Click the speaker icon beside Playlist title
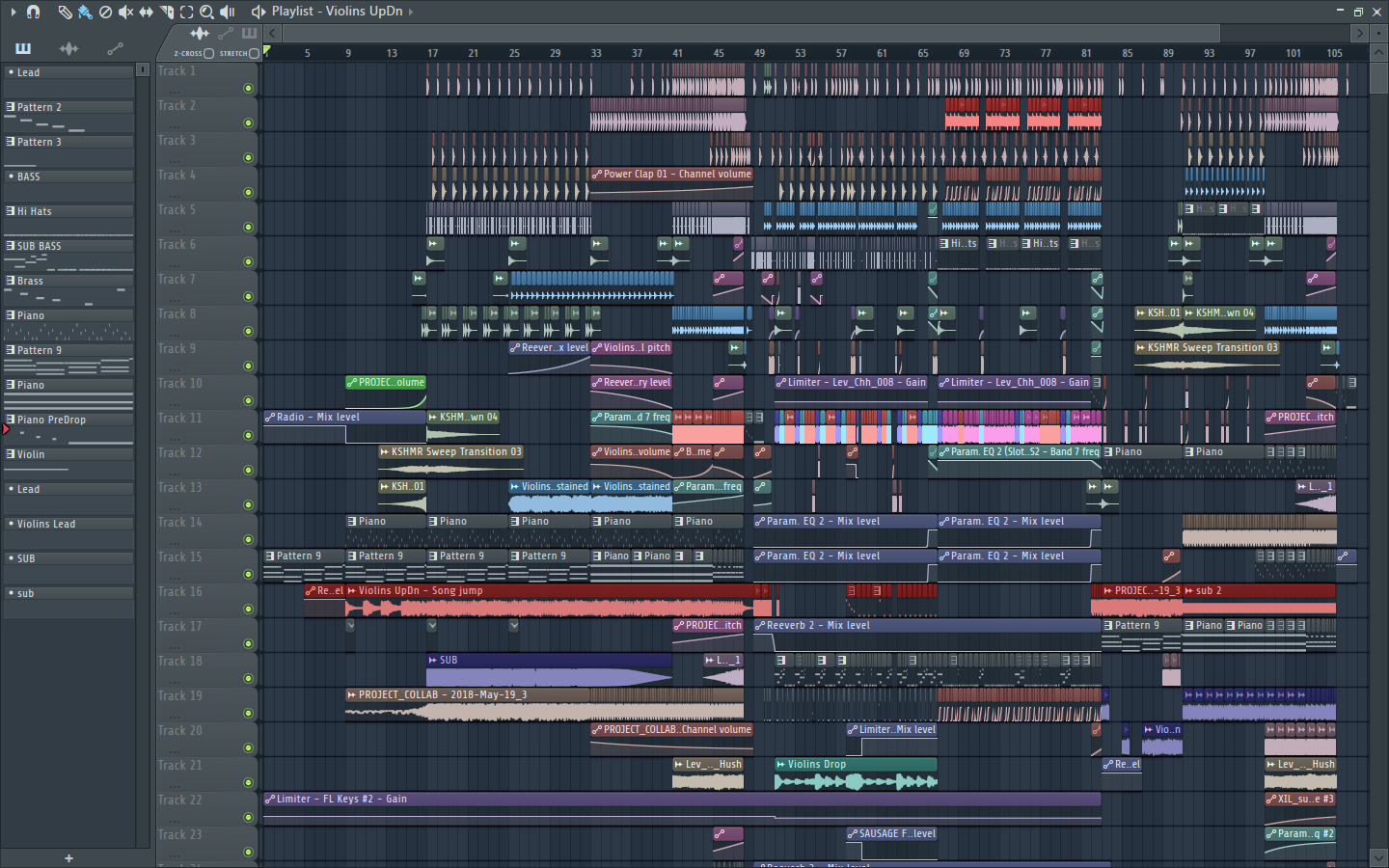The width and height of the screenshot is (1389, 868). [259, 12]
